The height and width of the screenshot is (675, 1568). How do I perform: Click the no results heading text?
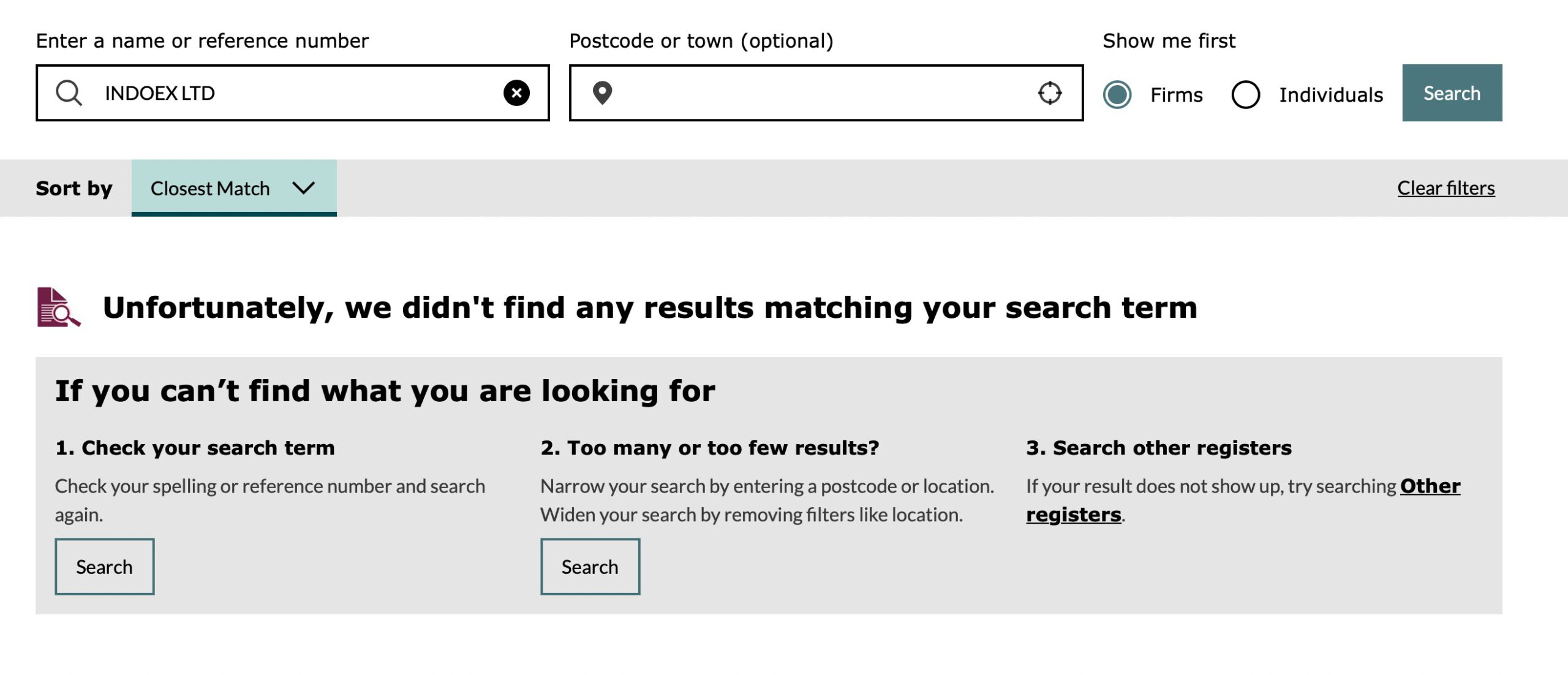(x=650, y=307)
